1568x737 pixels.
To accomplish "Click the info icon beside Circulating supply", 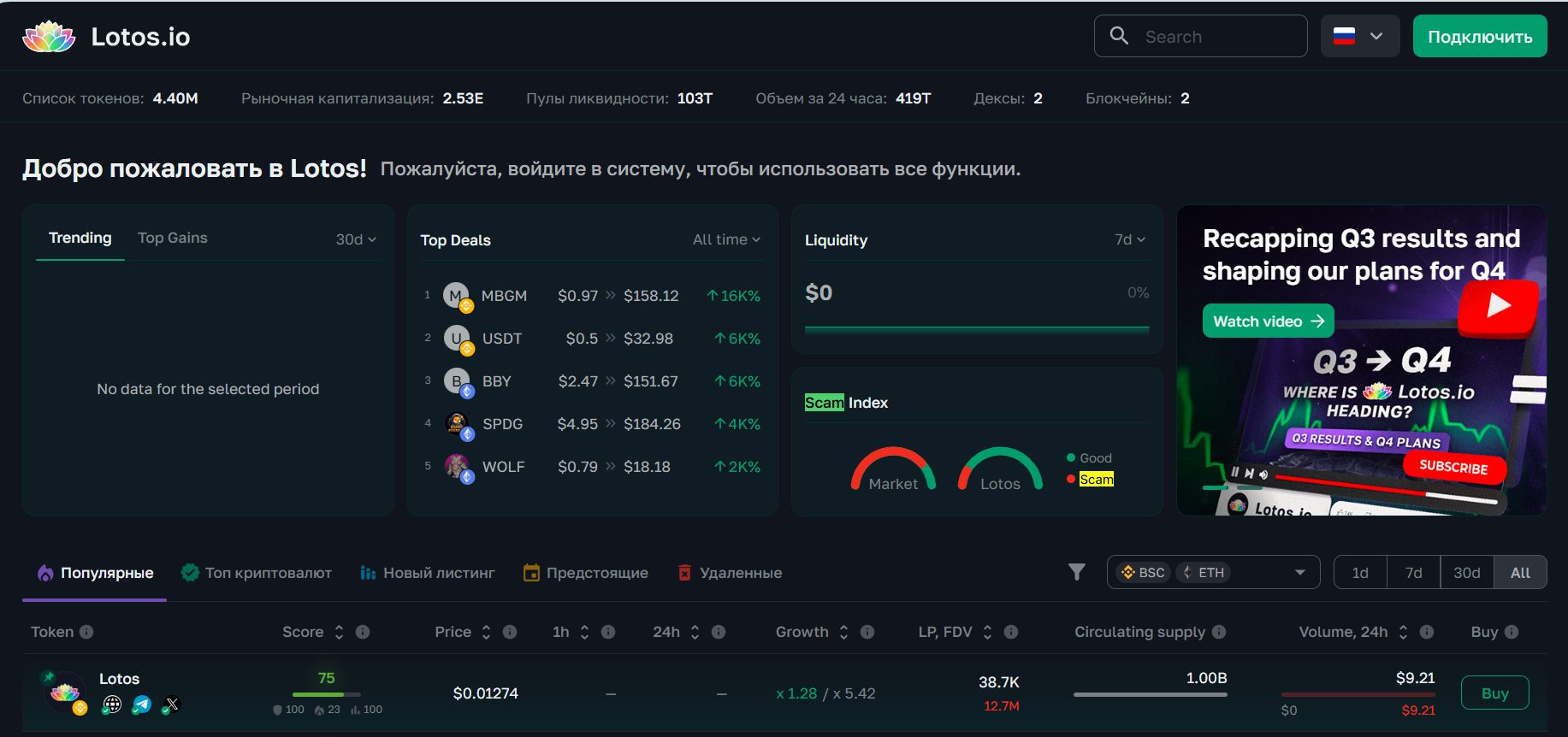I will [1219, 632].
